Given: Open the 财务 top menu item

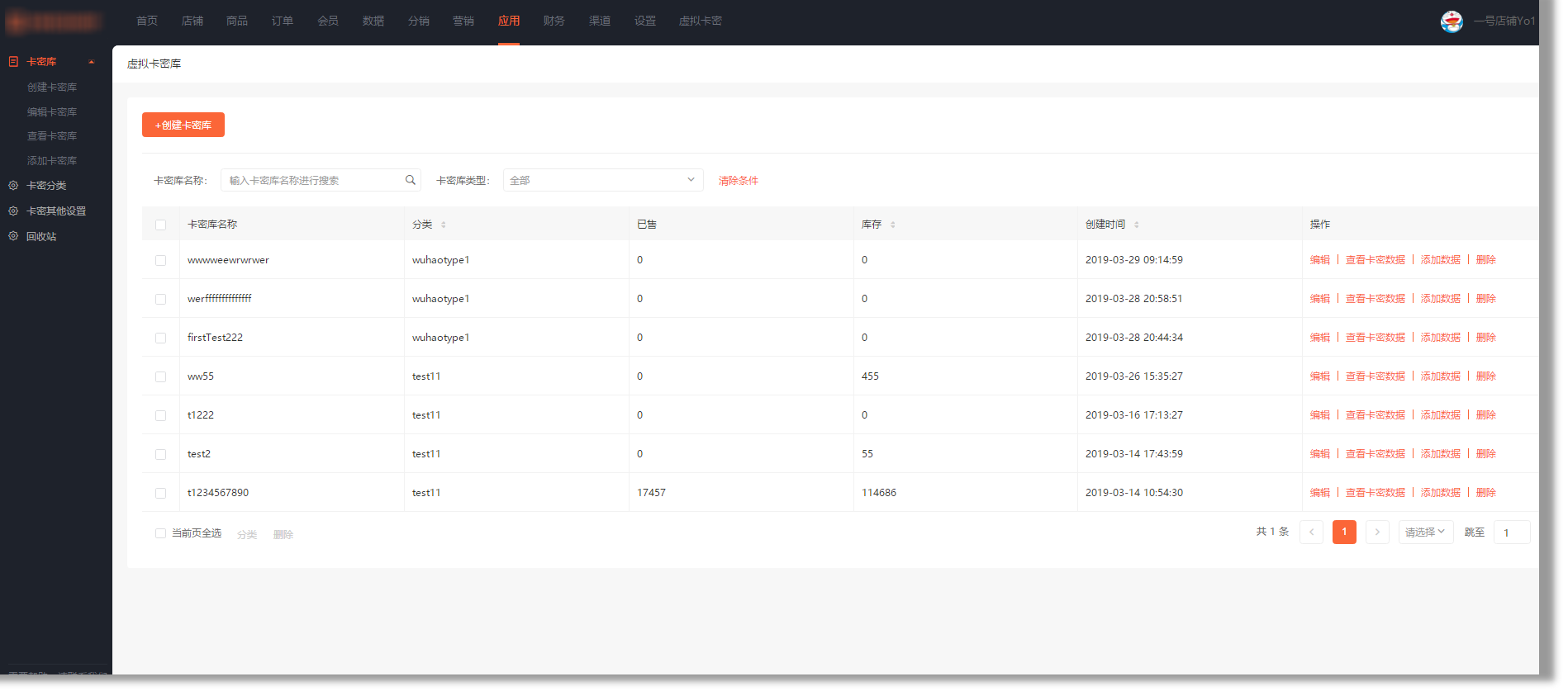Looking at the screenshot, I should pos(554,21).
